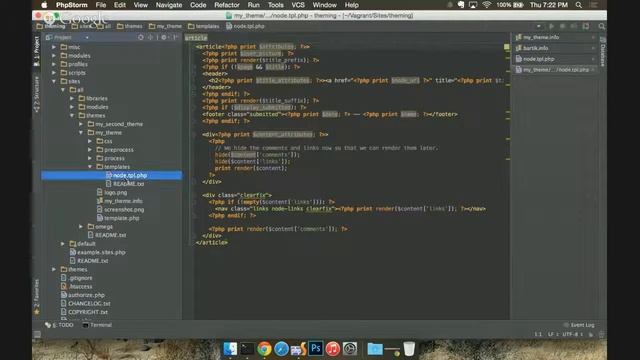Image resolution: width=640 pixels, height=360 pixels.
Task: Open Search Everywhere magnifier in PhpStorm toolbar
Action: coord(602,26)
